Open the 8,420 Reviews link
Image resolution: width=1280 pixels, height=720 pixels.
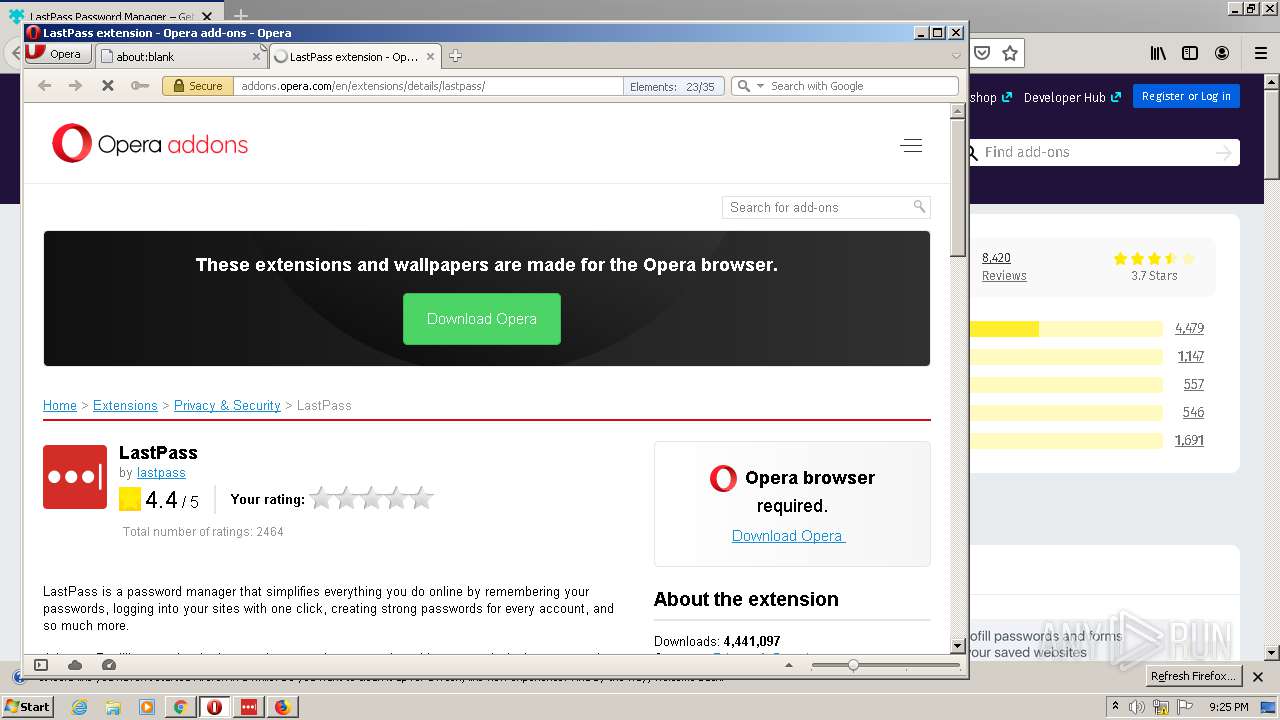click(x=1004, y=266)
